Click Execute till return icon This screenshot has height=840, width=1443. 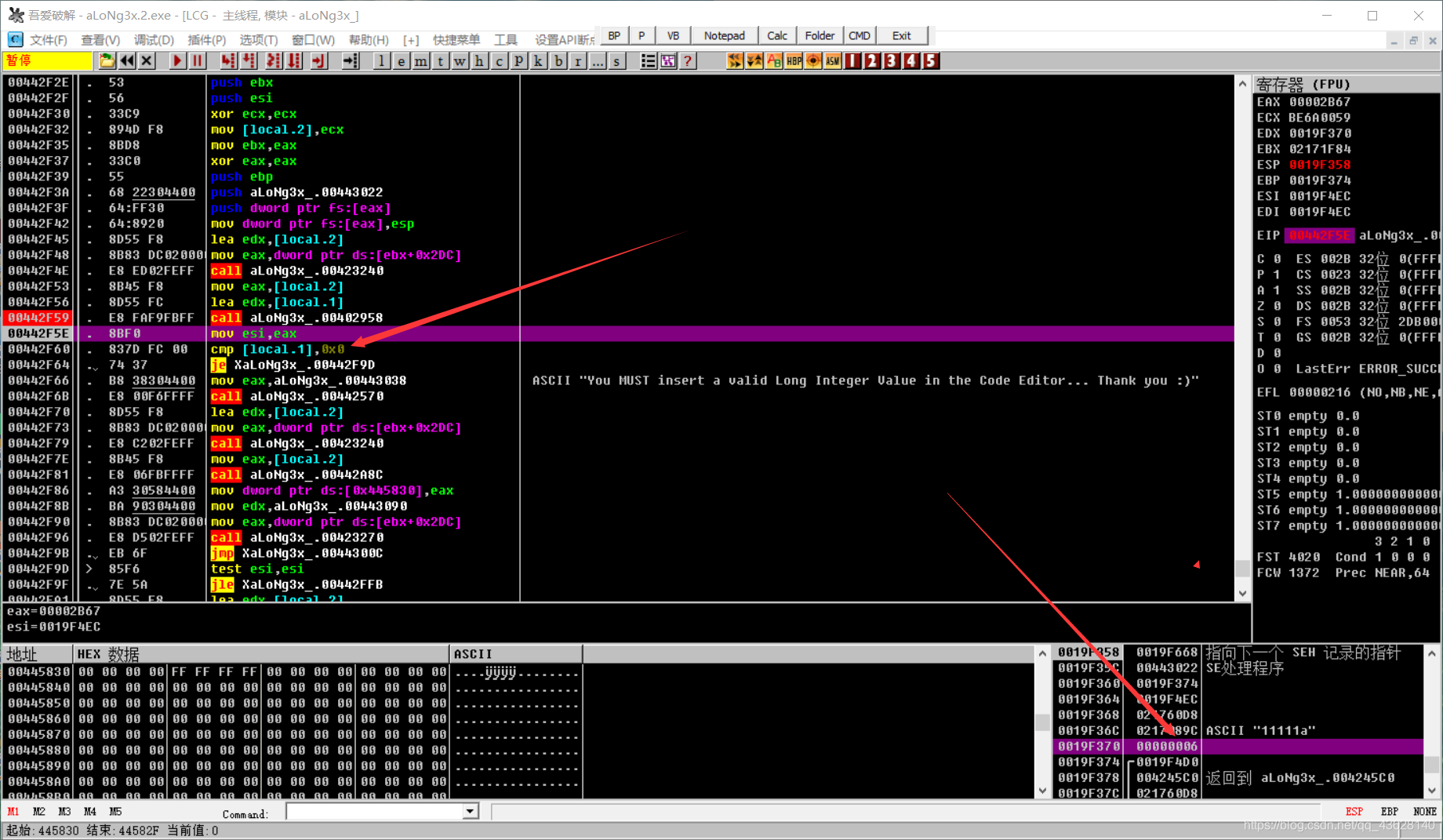[x=318, y=60]
